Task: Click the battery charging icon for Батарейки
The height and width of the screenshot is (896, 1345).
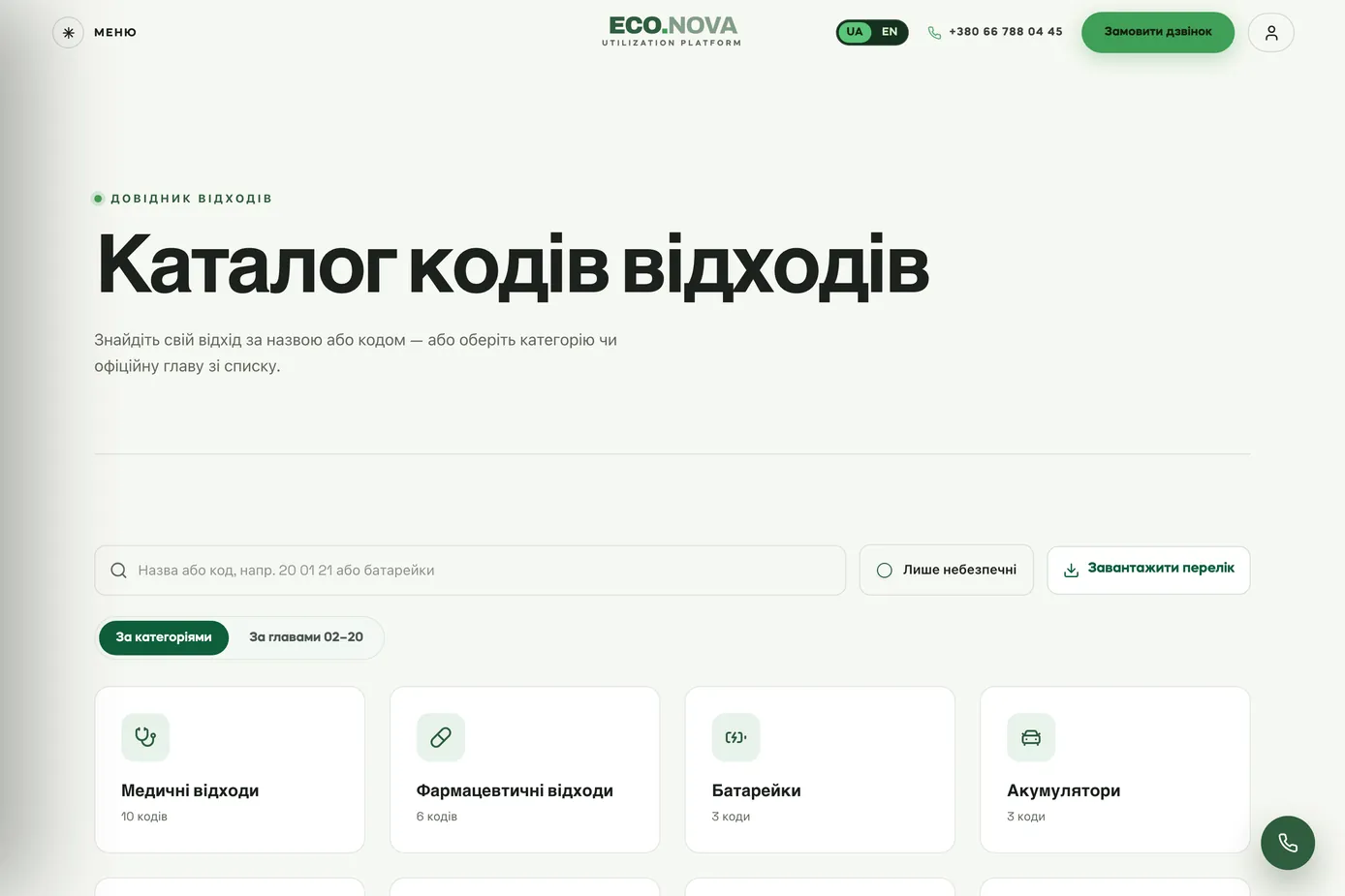Action: pos(736,737)
